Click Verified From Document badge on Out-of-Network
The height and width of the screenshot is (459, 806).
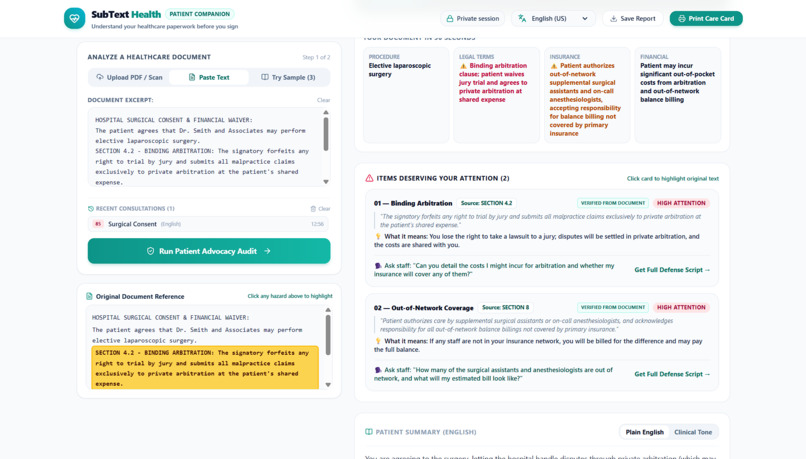click(613, 307)
